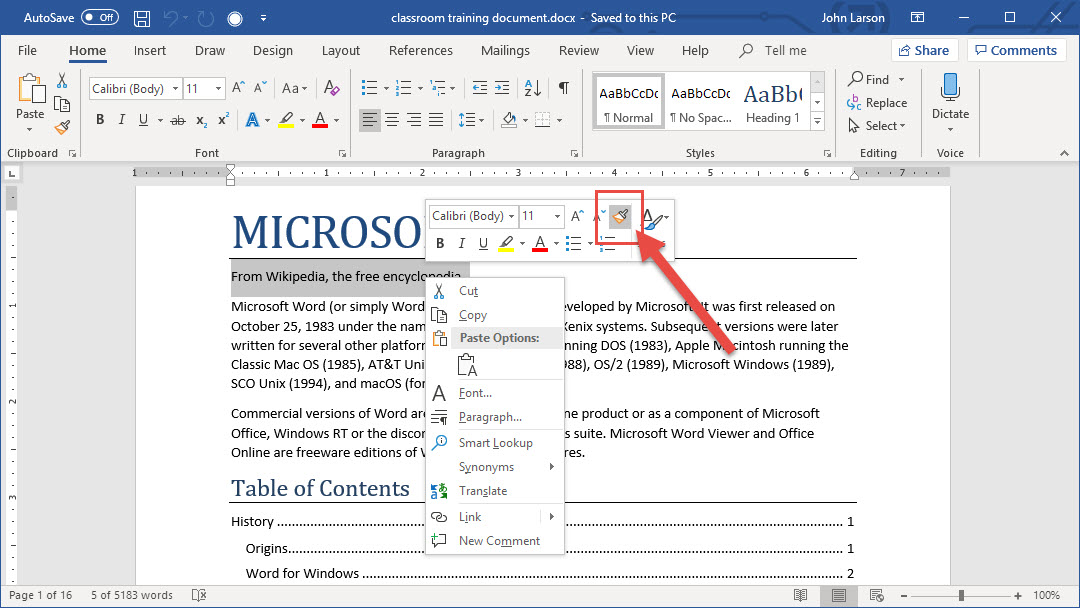The height and width of the screenshot is (608, 1080).
Task: Toggle Italic in the mini toolbar
Action: tap(461, 243)
